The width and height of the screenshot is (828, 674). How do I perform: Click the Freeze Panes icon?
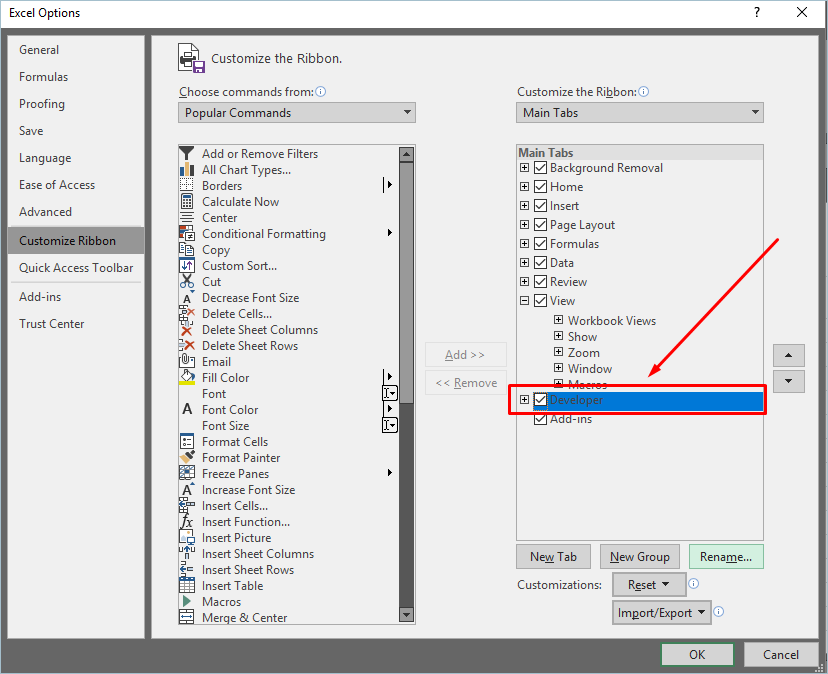tap(186, 474)
